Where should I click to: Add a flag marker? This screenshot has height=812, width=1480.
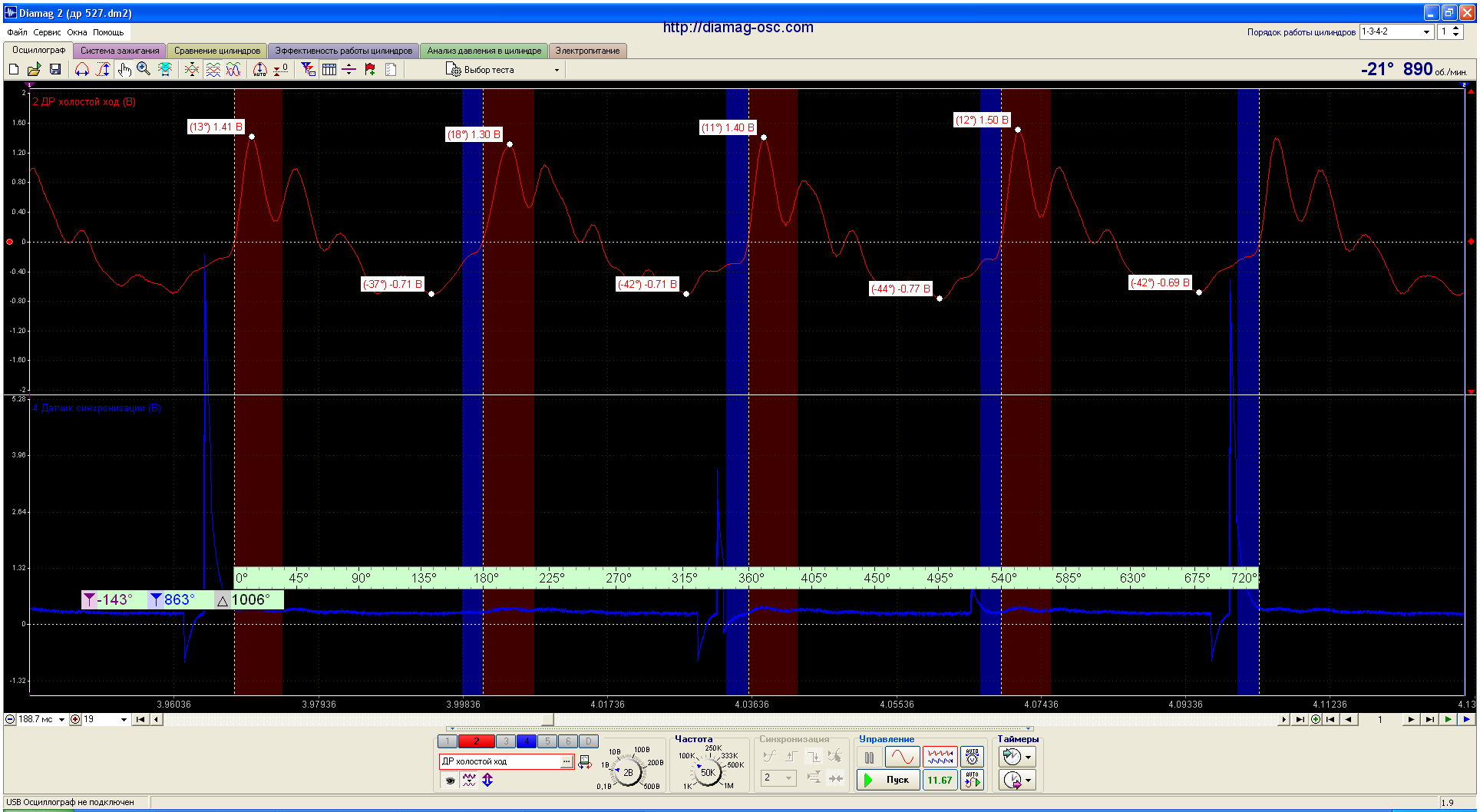(x=370, y=70)
